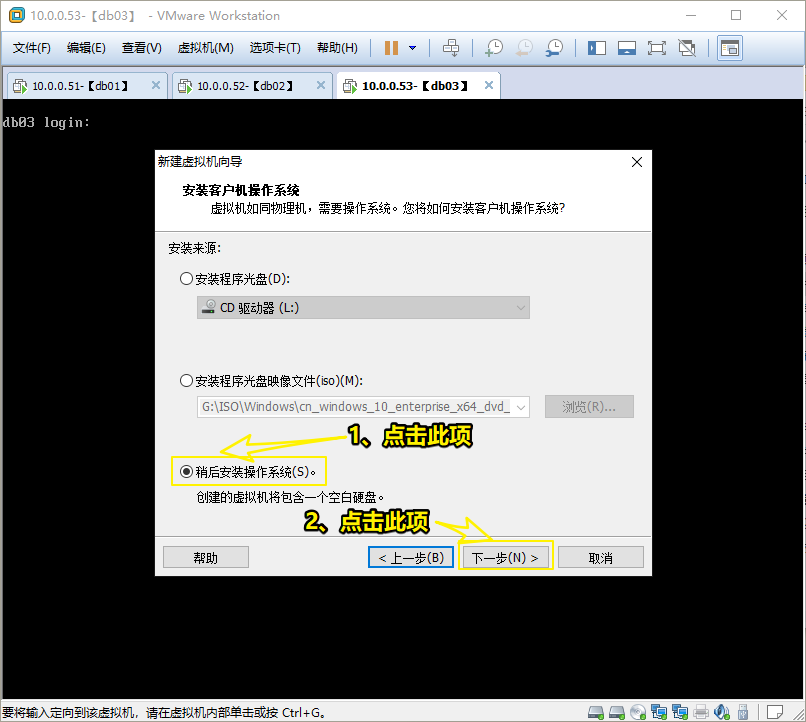Open the 虚拟机(M) menu
Image resolution: width=806 pixels, height=722 pixels.
pos(206,47)
